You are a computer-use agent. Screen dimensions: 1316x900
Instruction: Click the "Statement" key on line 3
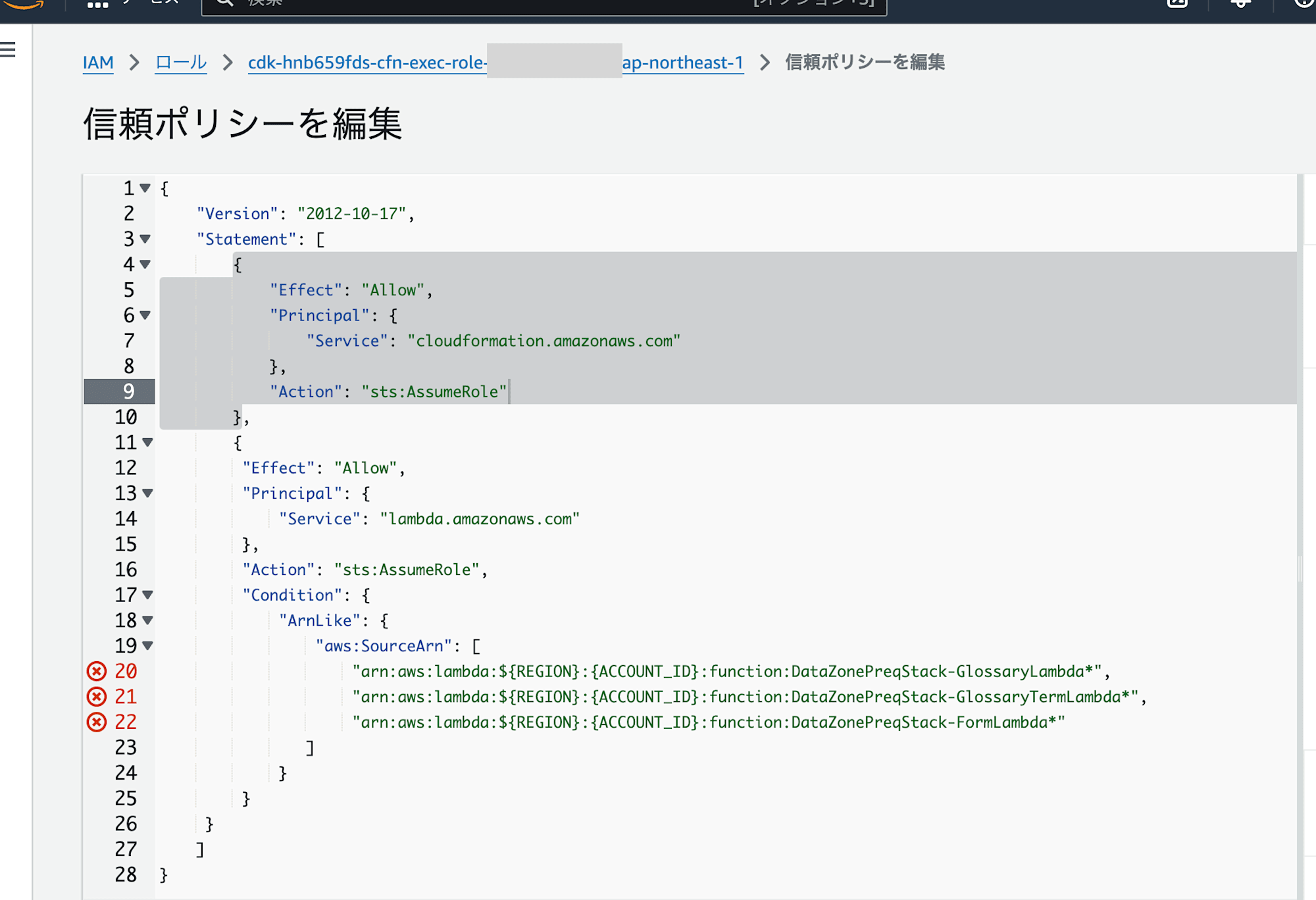[x=246, y=239]
